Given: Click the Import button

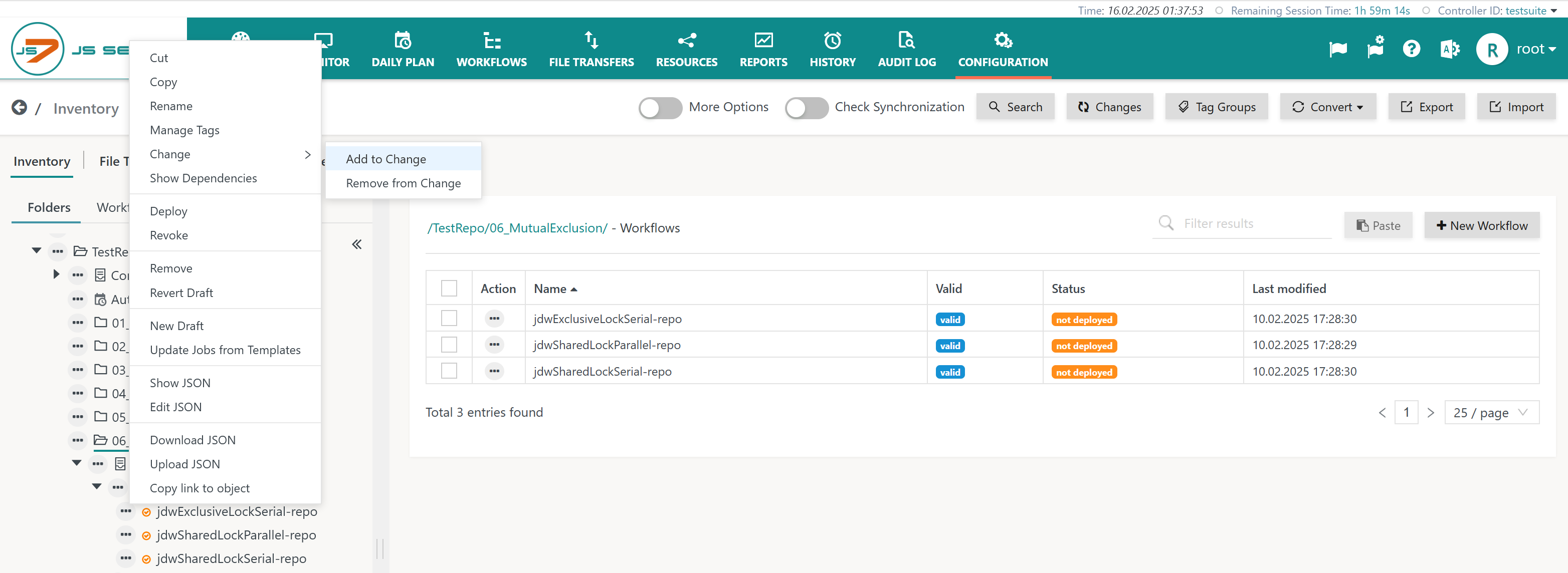Looking at the screenshot, I should pos(1516,107).
